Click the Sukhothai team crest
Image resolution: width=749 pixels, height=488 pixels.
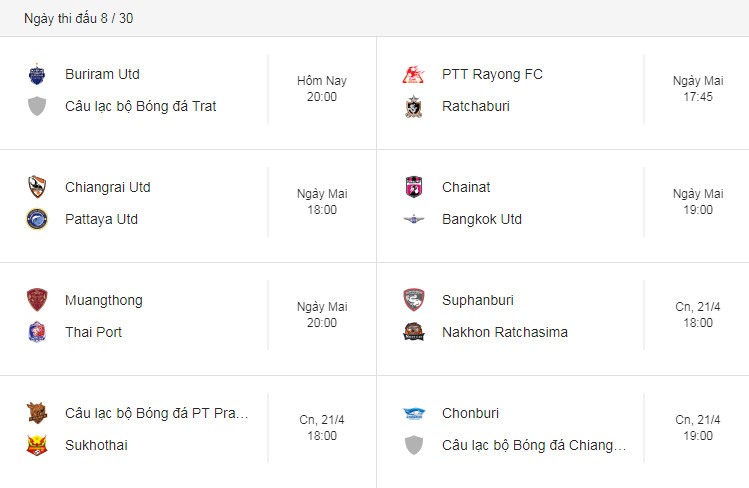[x=37, y=445]
